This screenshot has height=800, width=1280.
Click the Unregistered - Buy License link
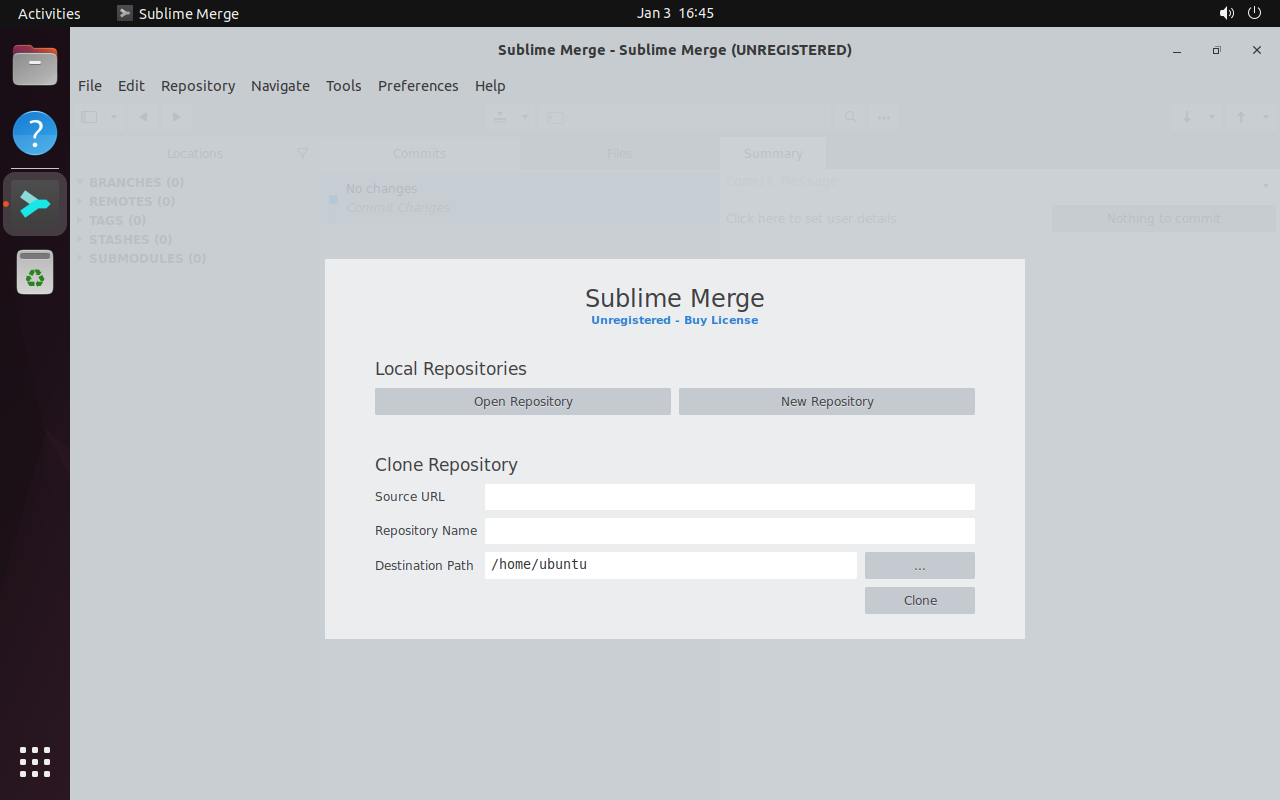675,320
